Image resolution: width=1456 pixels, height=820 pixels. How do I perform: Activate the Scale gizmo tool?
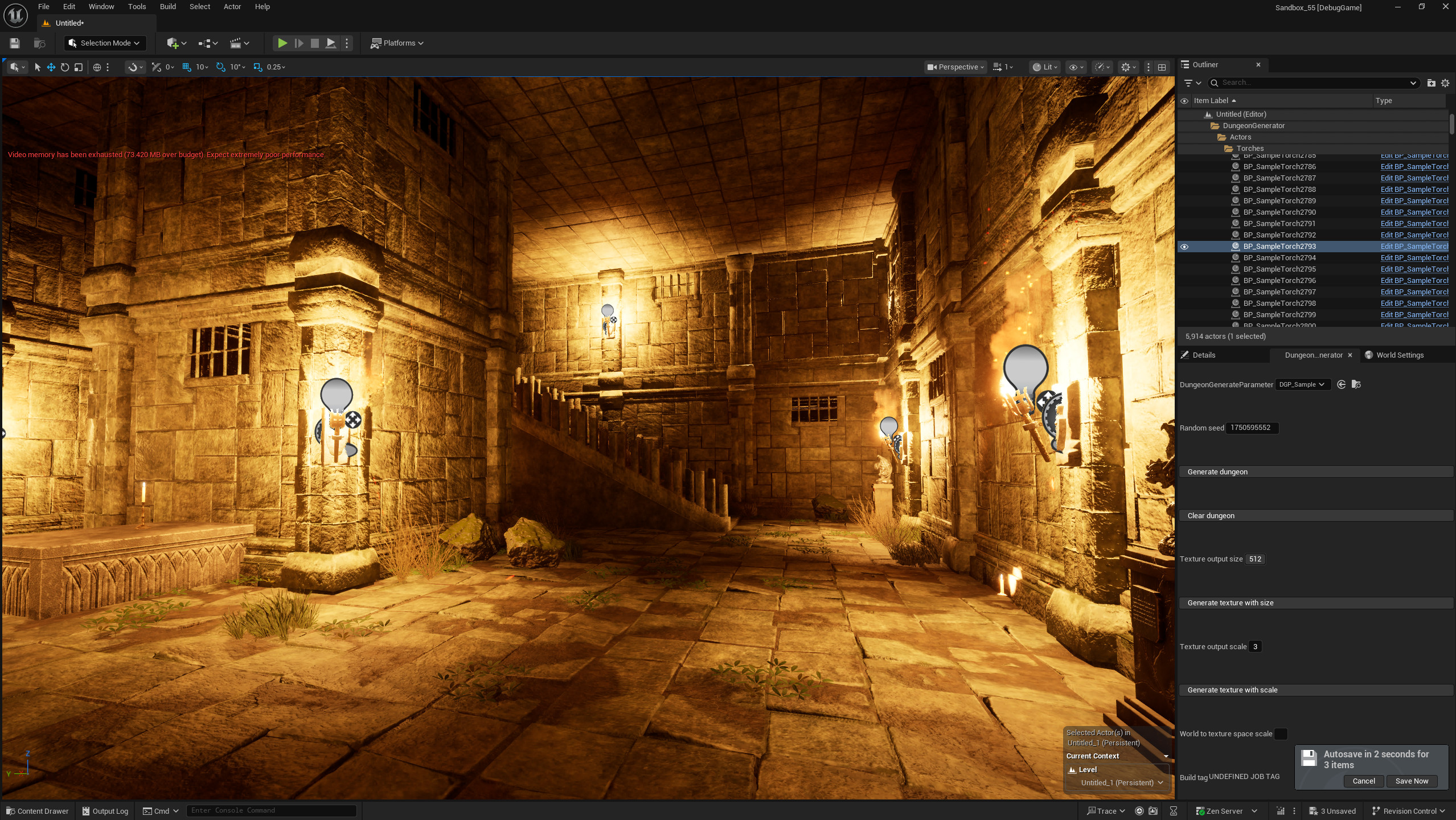click(x=79, y=67)
